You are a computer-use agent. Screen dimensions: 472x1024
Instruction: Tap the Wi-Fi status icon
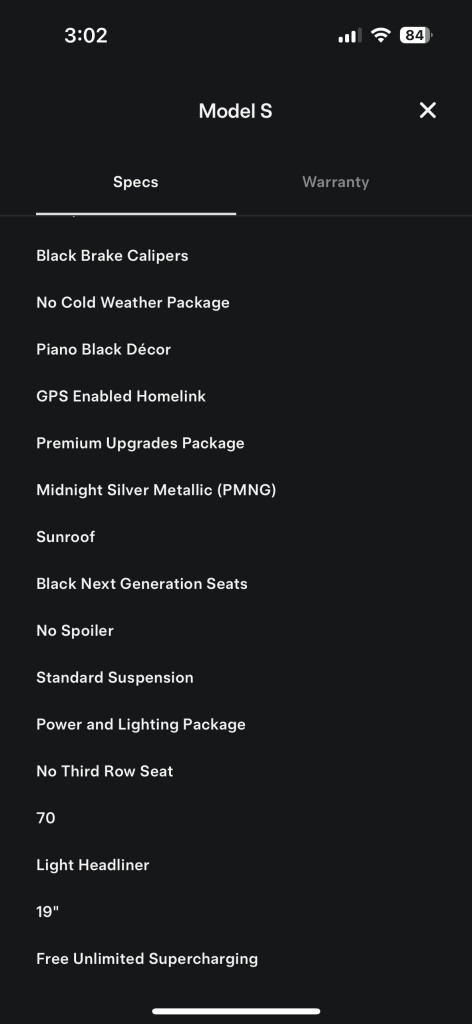(x=380, y=35)
